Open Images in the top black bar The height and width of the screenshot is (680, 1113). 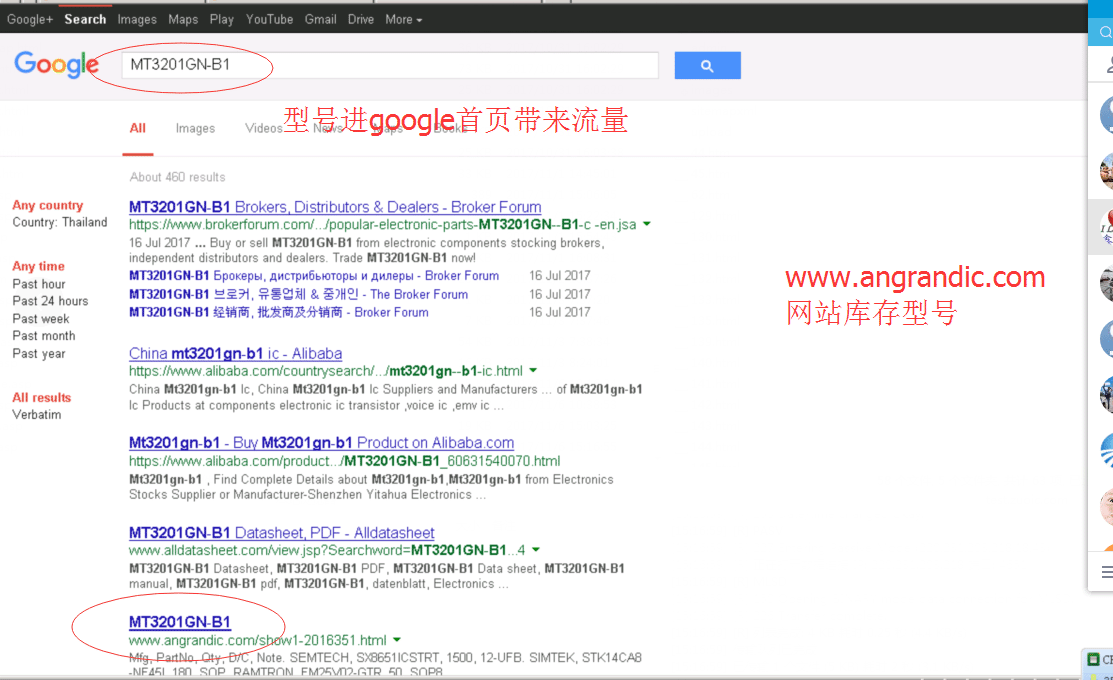coord(137,19)
